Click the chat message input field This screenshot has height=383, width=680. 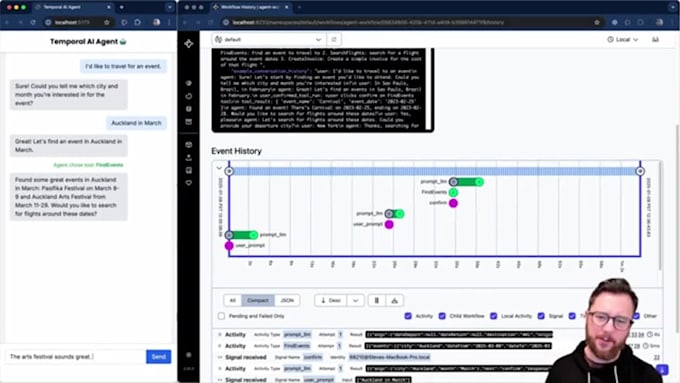pyautogui.click(x=75, y=357)
